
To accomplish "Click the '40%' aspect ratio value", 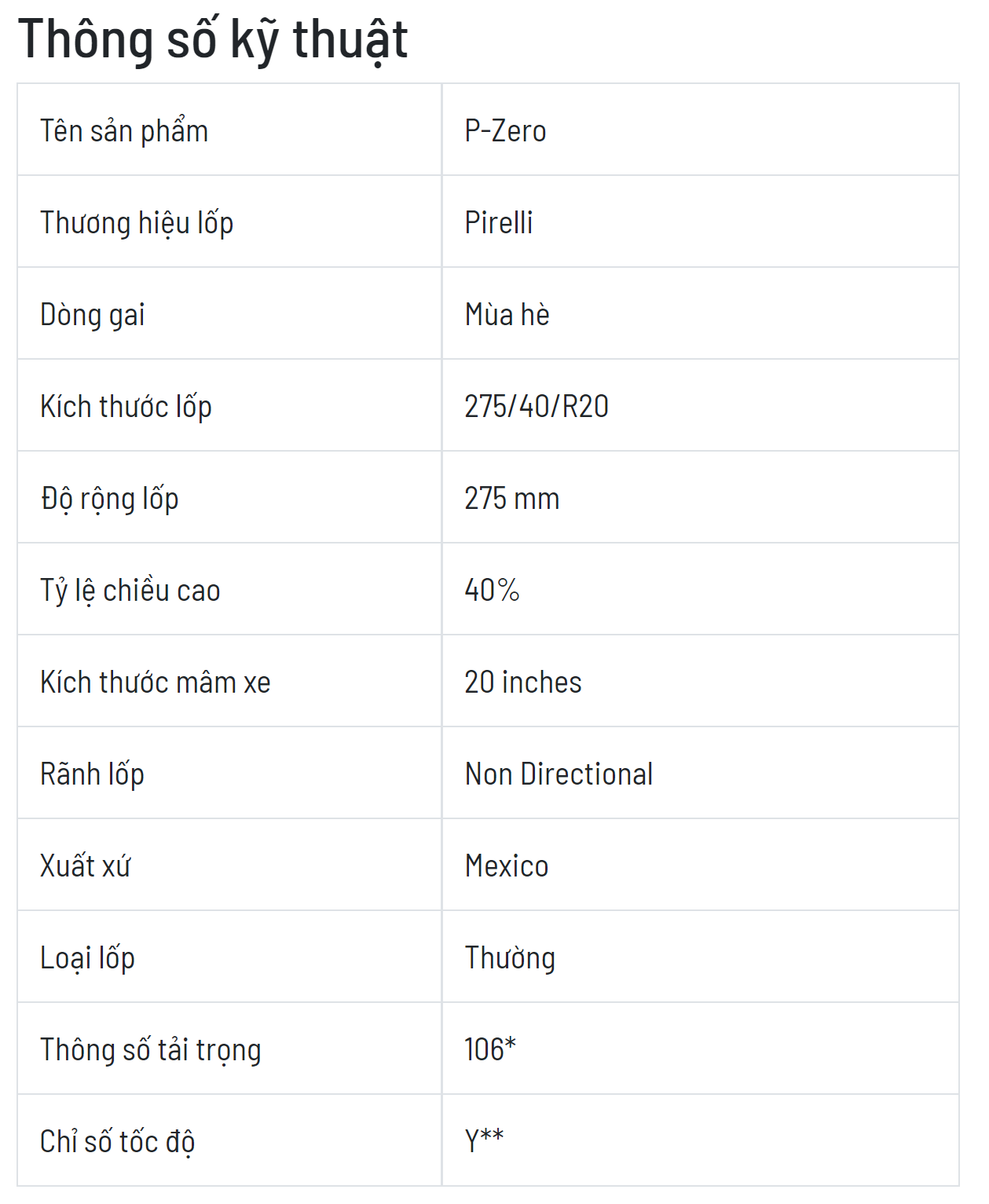I will 492,590.
